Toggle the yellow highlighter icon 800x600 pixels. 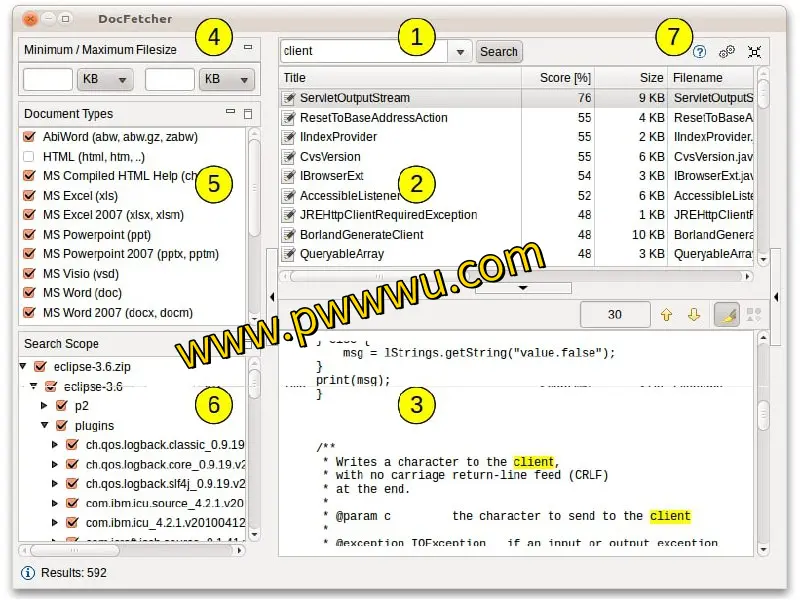coord(727,314)
